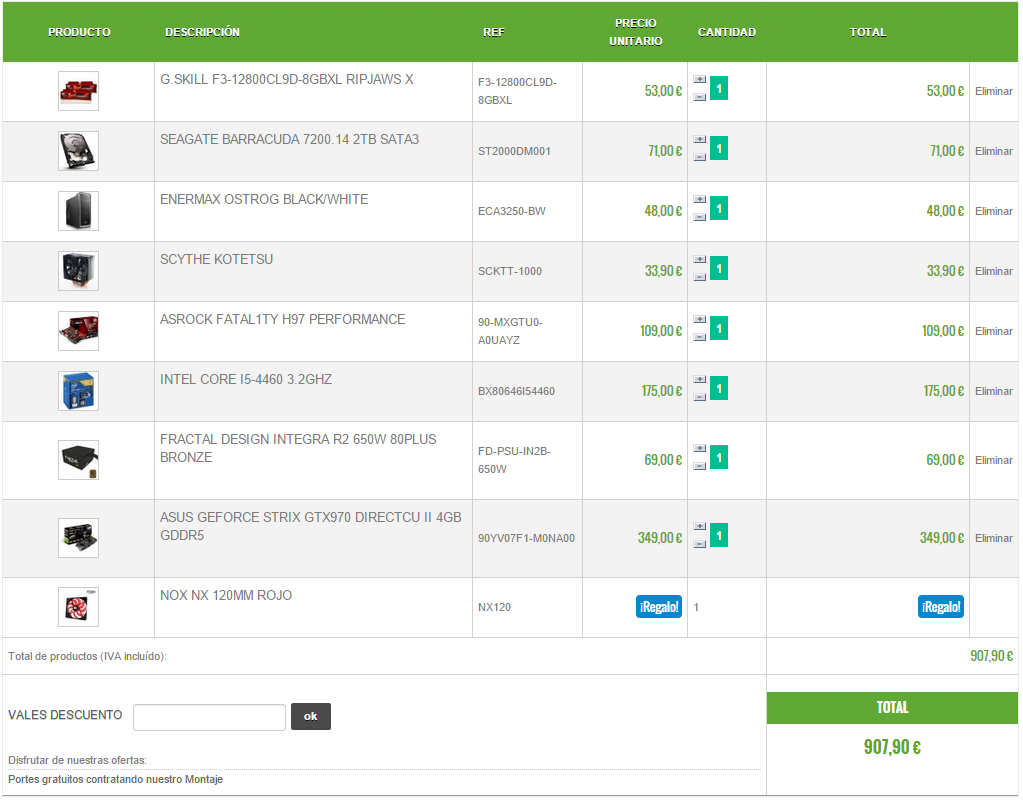Open Enermax Ostrog case thumbnail
The image size is (1023, 801).
pyautogui.click(x=78, y=211)
